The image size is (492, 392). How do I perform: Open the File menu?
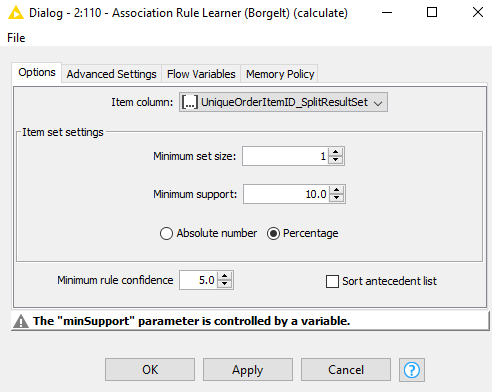[x=16, y=38]
